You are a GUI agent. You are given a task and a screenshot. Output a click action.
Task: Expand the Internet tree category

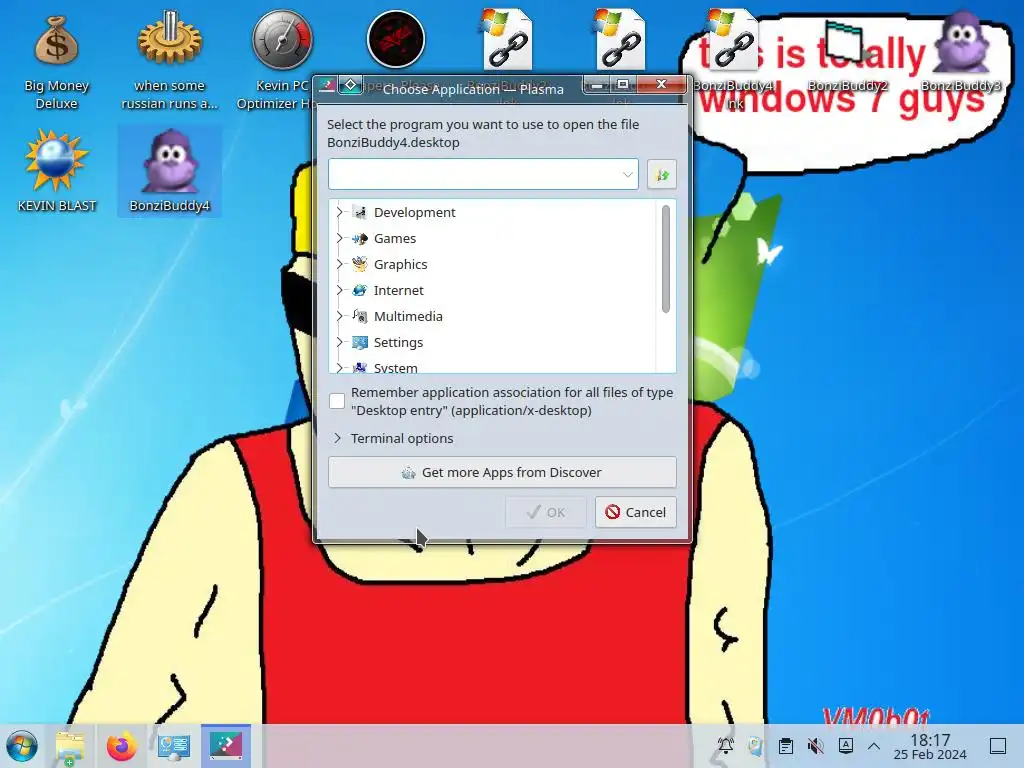coord(340,290)
